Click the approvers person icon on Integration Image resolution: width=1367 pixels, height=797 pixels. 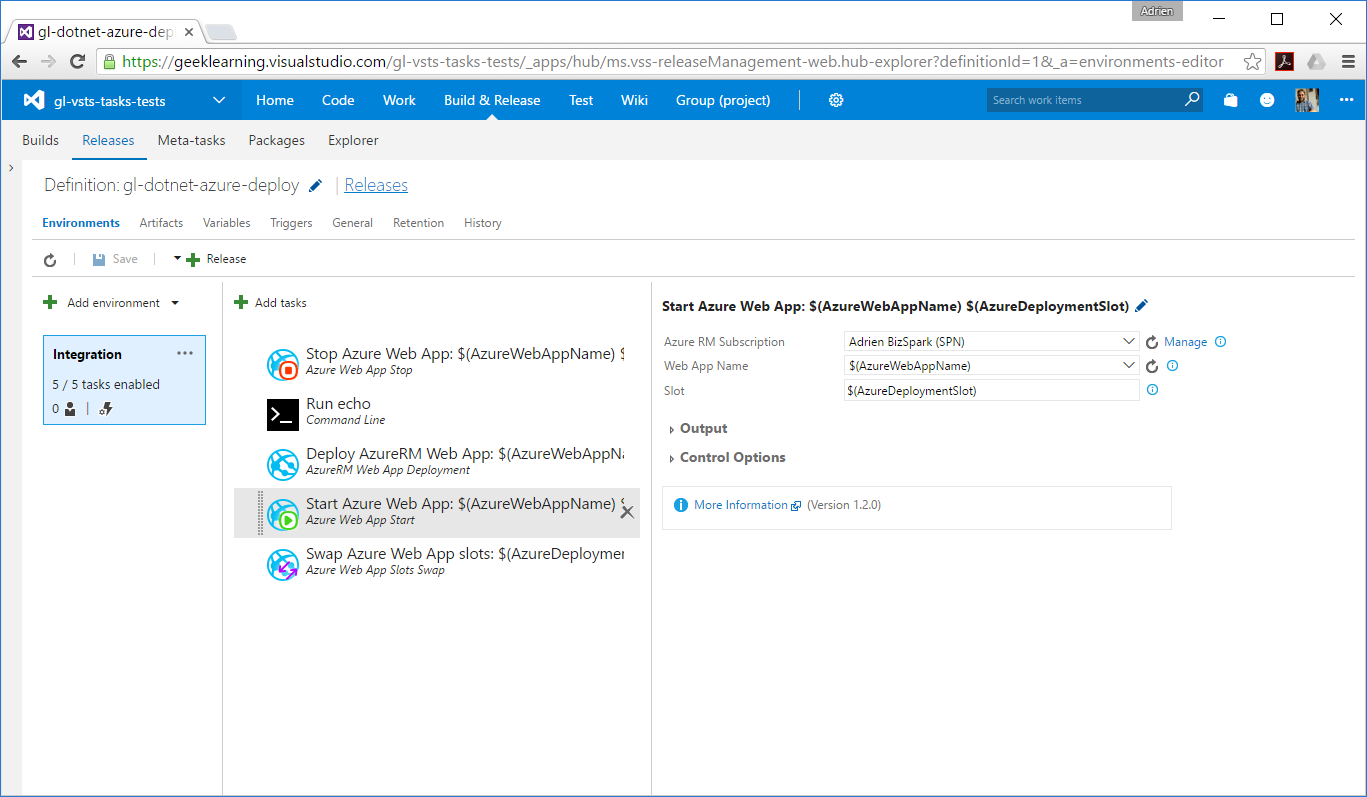coord(70,408)
